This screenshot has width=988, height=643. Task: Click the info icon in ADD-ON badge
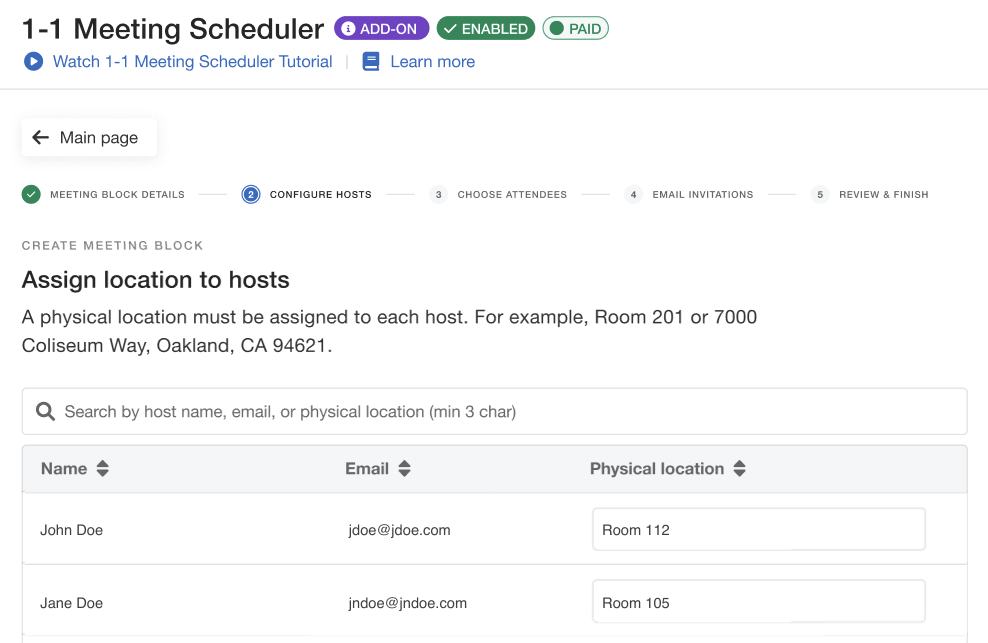[348, 29]
